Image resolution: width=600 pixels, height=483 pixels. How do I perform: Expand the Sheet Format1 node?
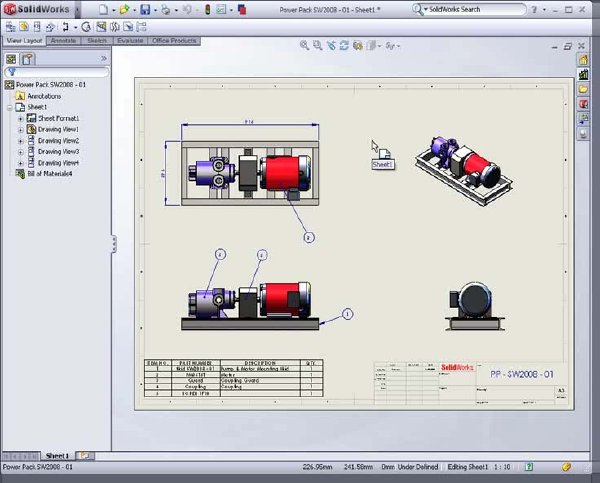[21, 119]
